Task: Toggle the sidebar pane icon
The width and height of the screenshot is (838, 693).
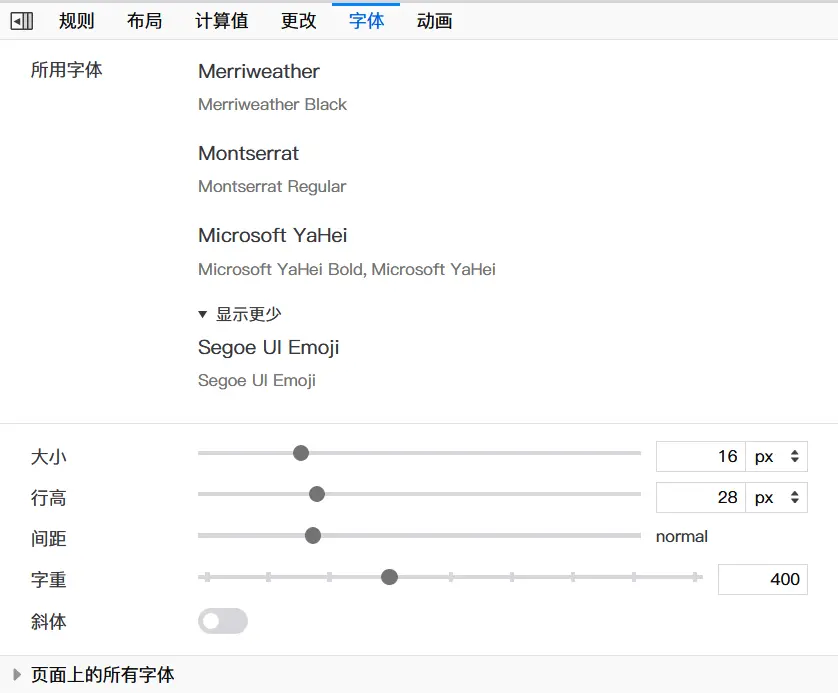Action: (22, 21)
